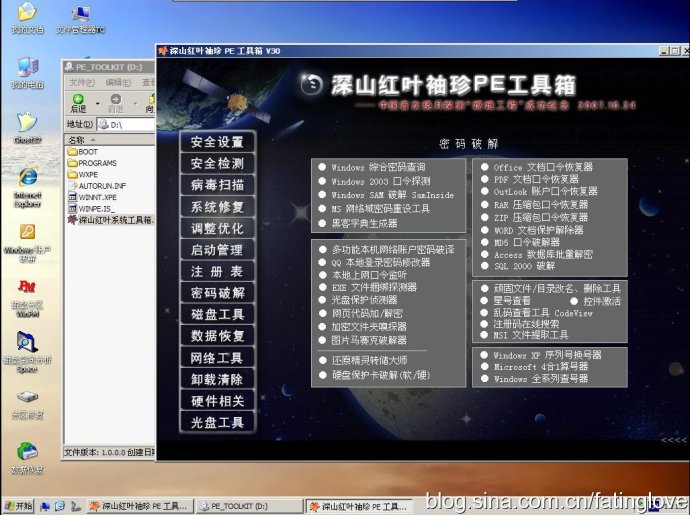Select RAR 压缩包口令恢复器 option
The width and height of the screenshot is (690, 515).
[x=534, y=205]
